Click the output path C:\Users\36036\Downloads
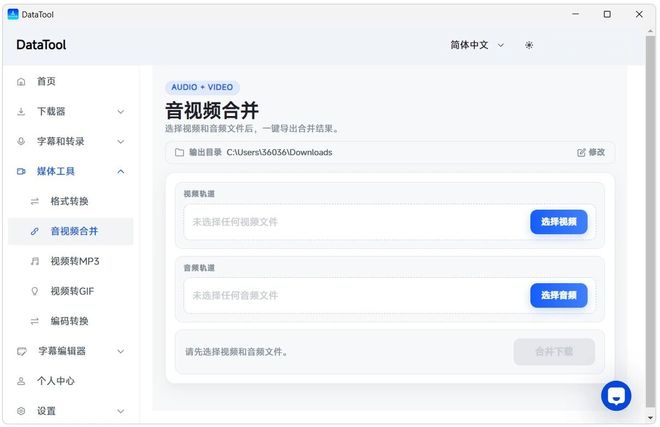Image resolution: width=660 pixels, height=427 pixels. tap(279, 152)
